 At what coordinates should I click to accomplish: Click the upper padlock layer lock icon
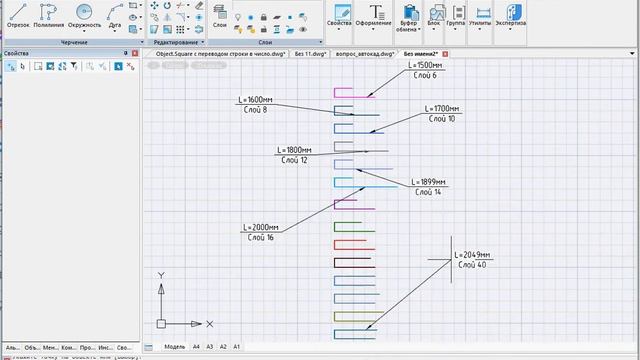pos(264,17)
